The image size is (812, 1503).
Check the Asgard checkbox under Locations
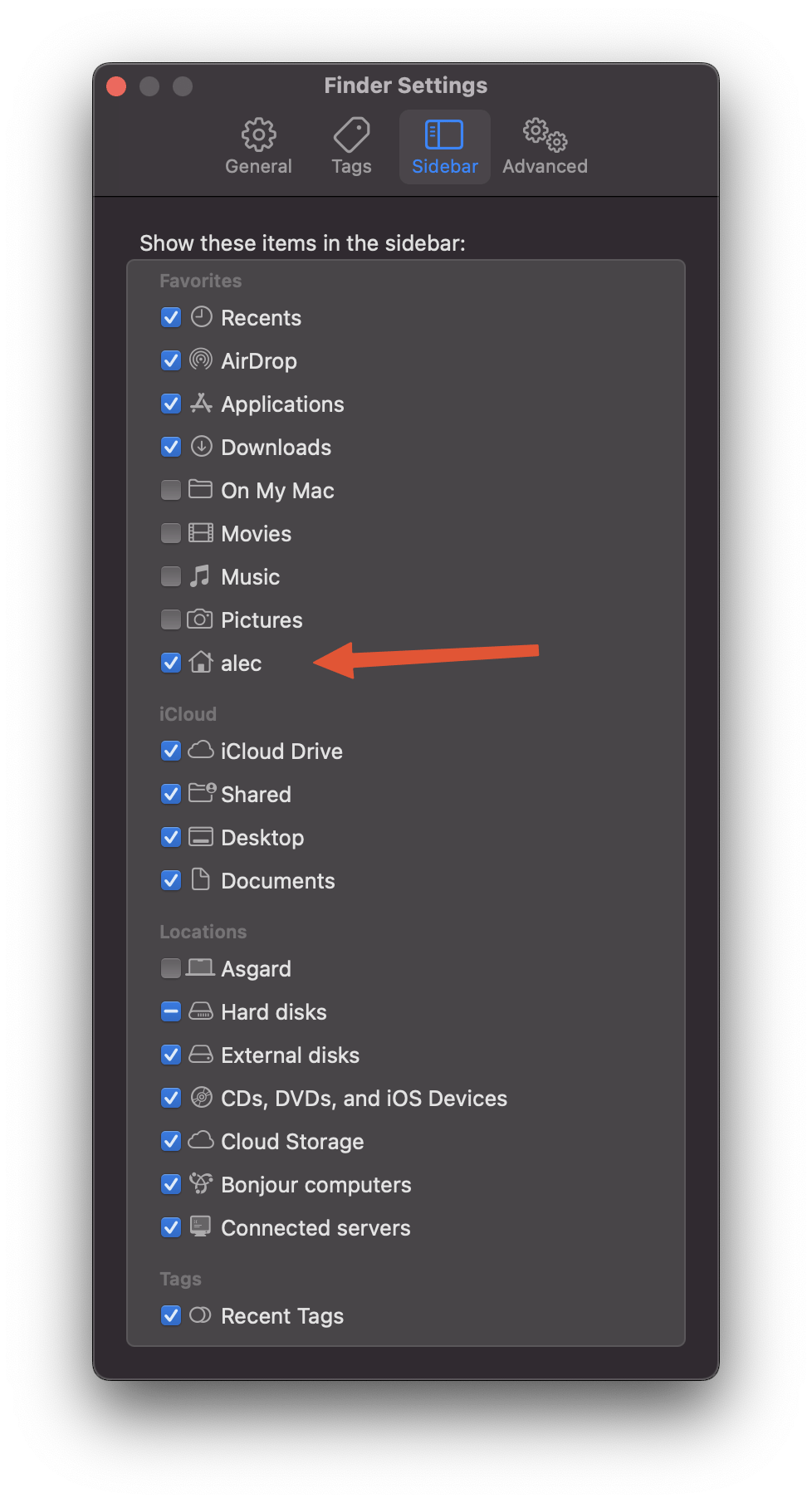[170, 967]
